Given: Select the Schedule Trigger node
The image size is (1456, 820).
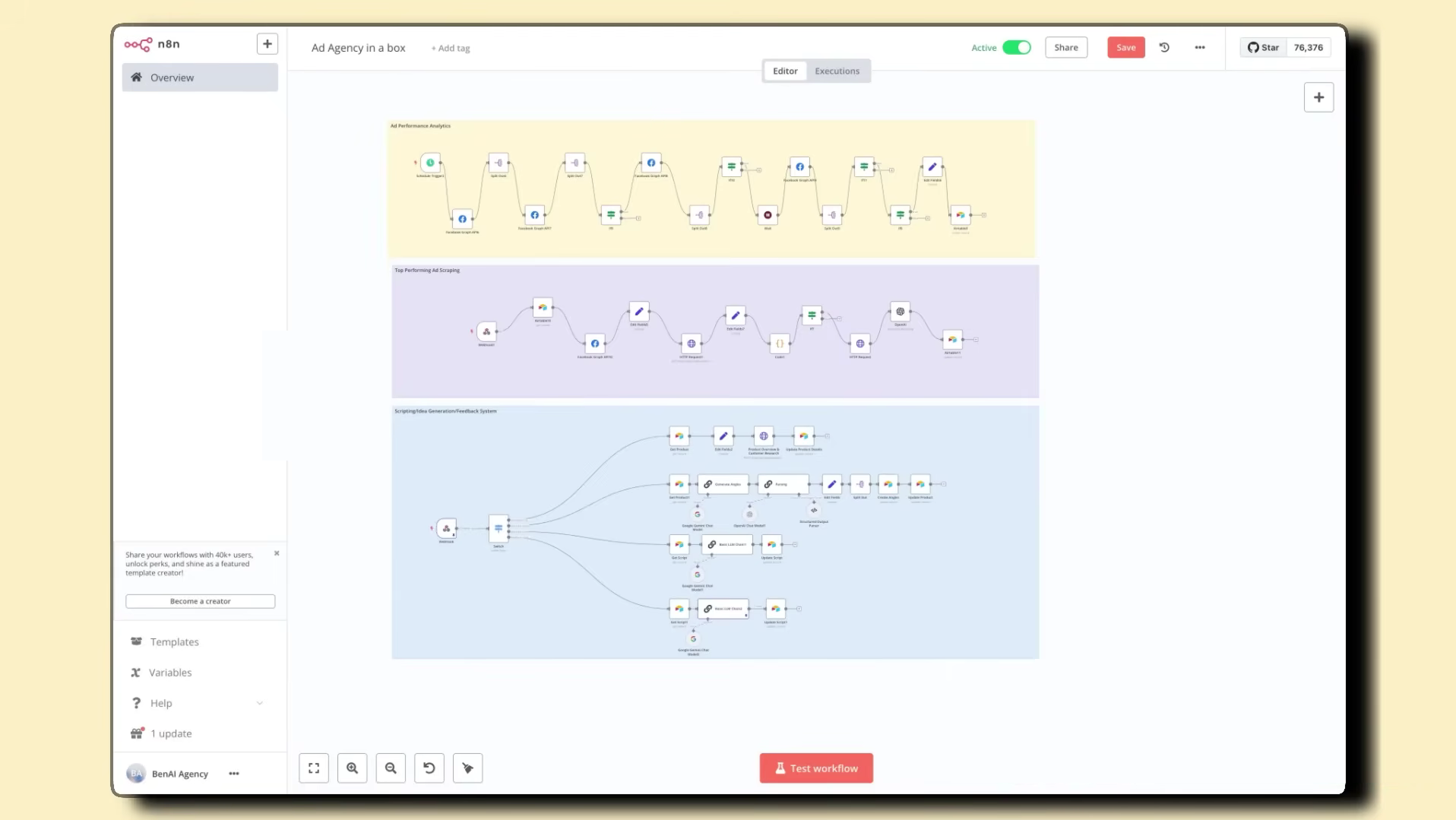Looking at the screenshot, I should point(430,163).
